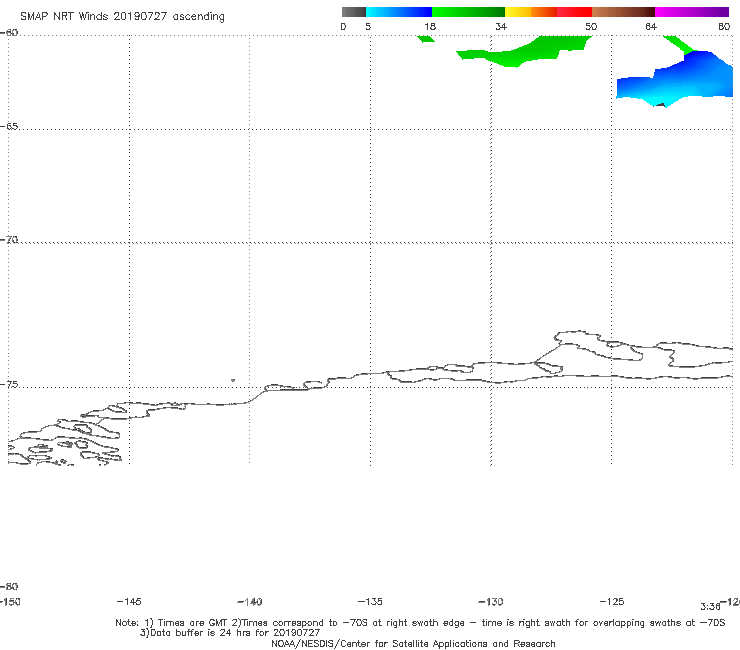Pick the cyan-blue 5-18 color bar segment
This screenshot has height=650, width=740.
(399, 12)
